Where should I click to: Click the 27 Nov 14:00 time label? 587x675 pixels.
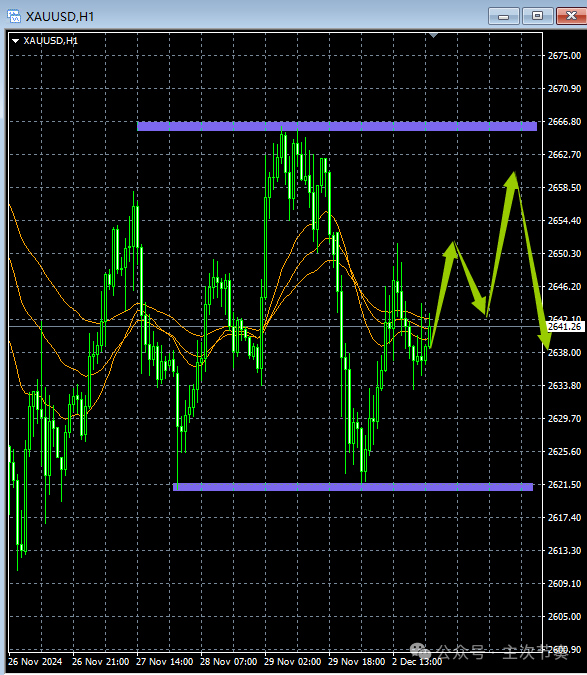(x=164, y=662)
